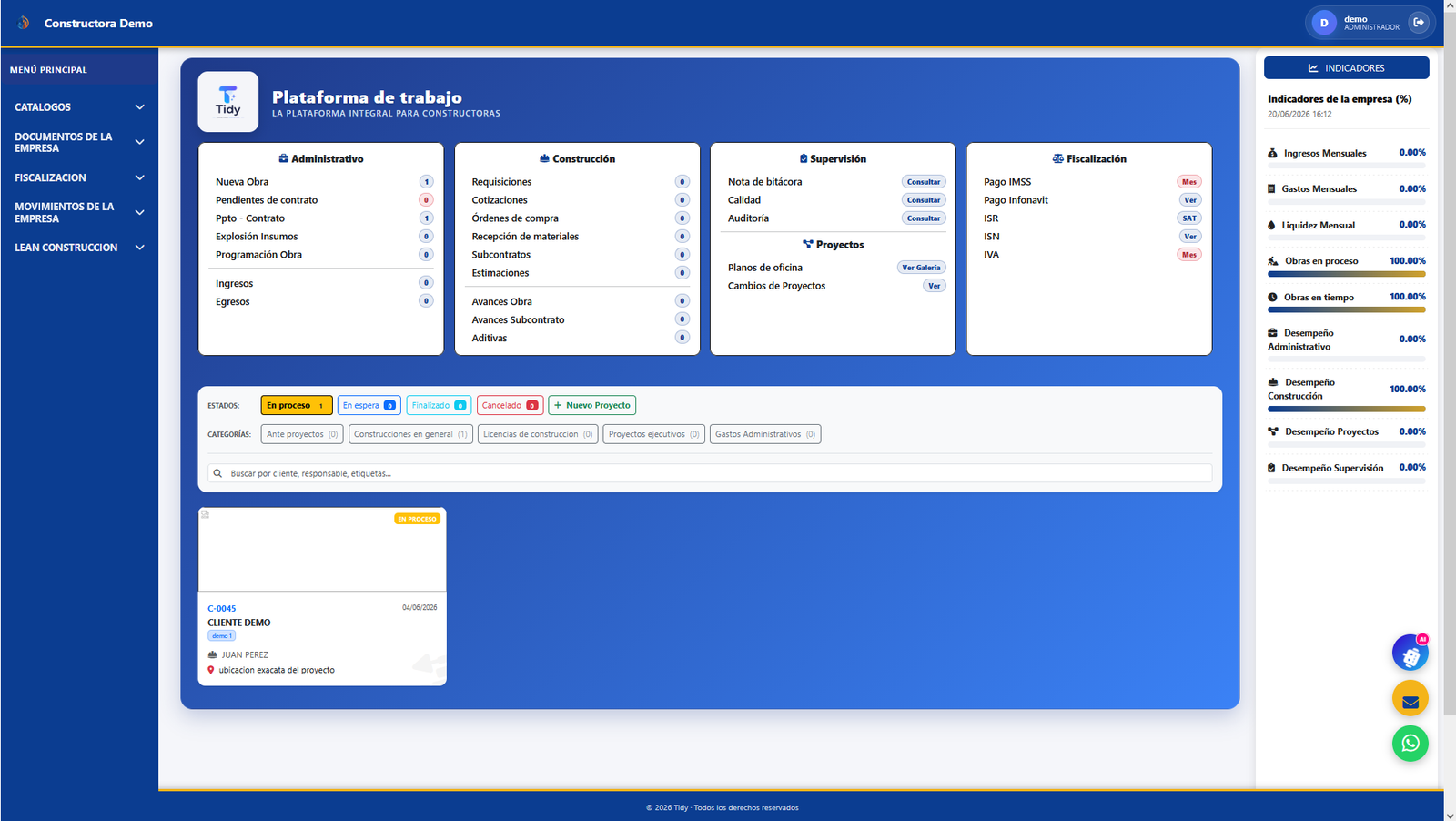The width and height of the screenshot is (1456, 821).
Task: Click the Desempeño Proyectos diagram icon
Action: pos(1273,431)
